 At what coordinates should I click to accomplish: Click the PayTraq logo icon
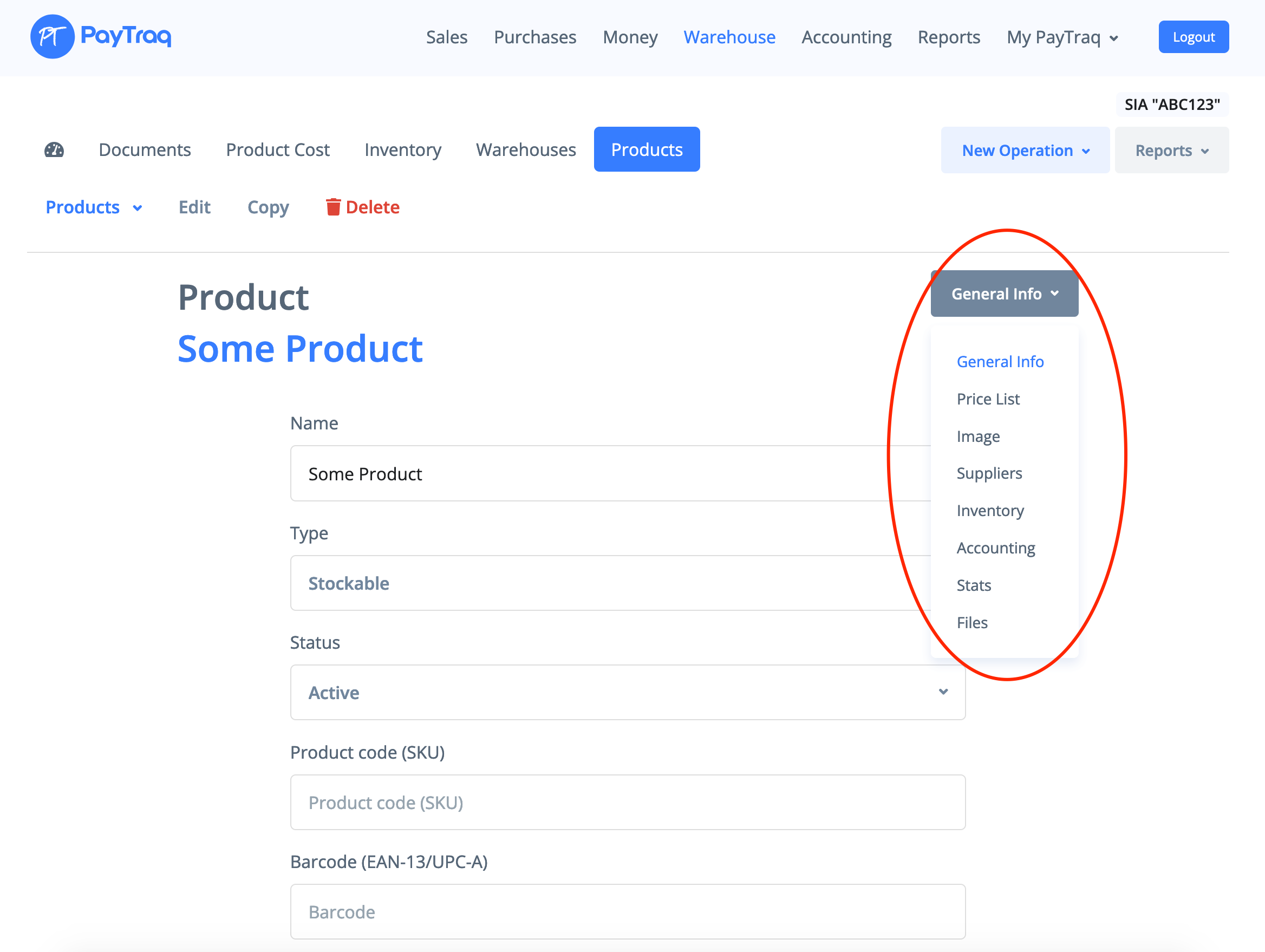(52, 37)
